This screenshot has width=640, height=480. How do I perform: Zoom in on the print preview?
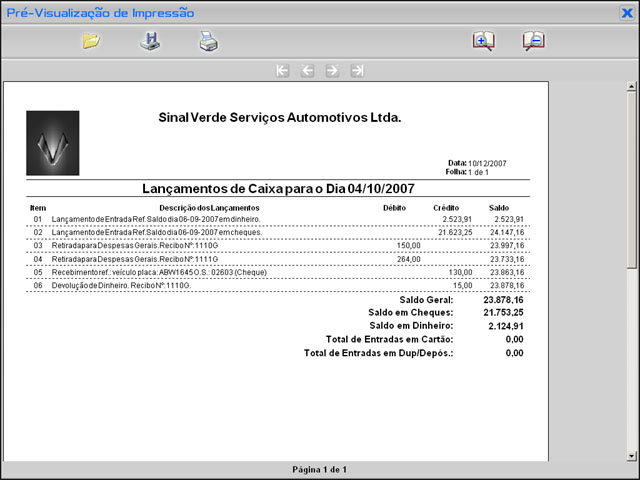483,41
